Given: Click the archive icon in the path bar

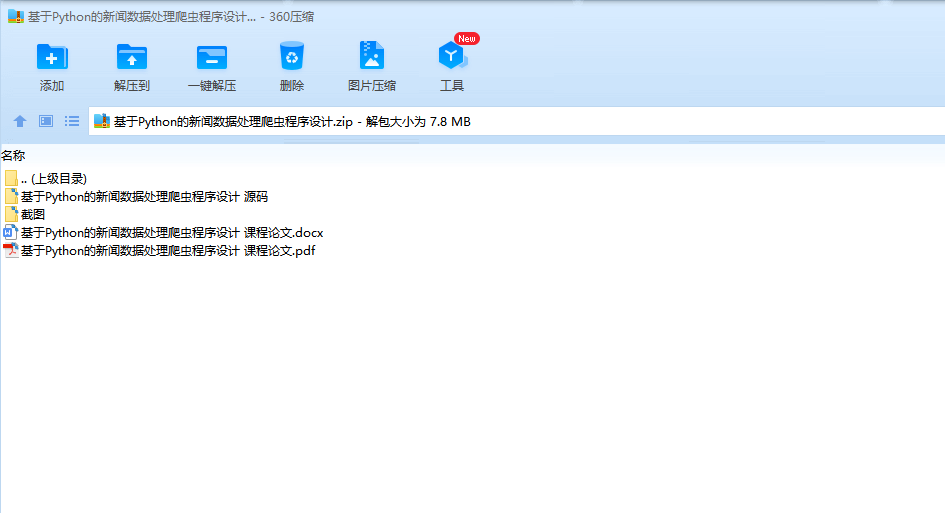Looking at the screenshot, I should pos(102,121).
